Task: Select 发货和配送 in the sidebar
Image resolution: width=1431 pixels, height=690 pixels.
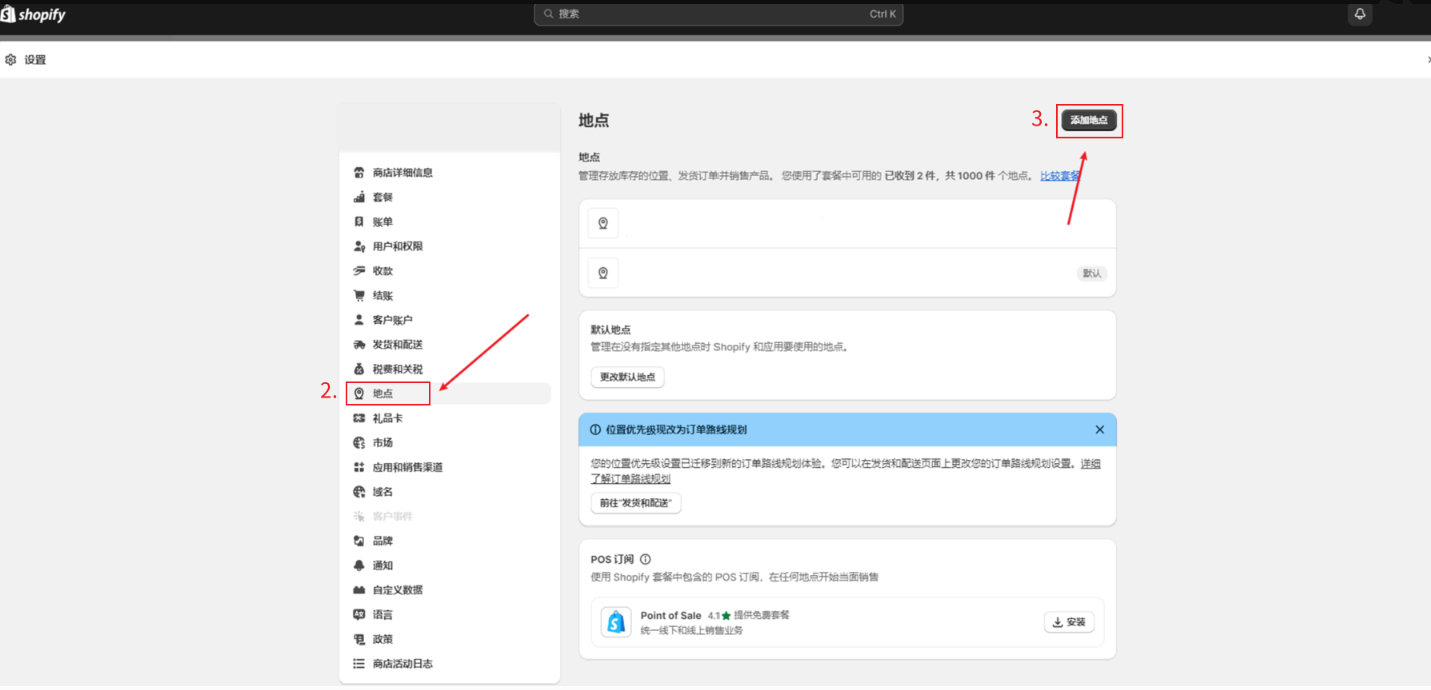Action: 397,345
